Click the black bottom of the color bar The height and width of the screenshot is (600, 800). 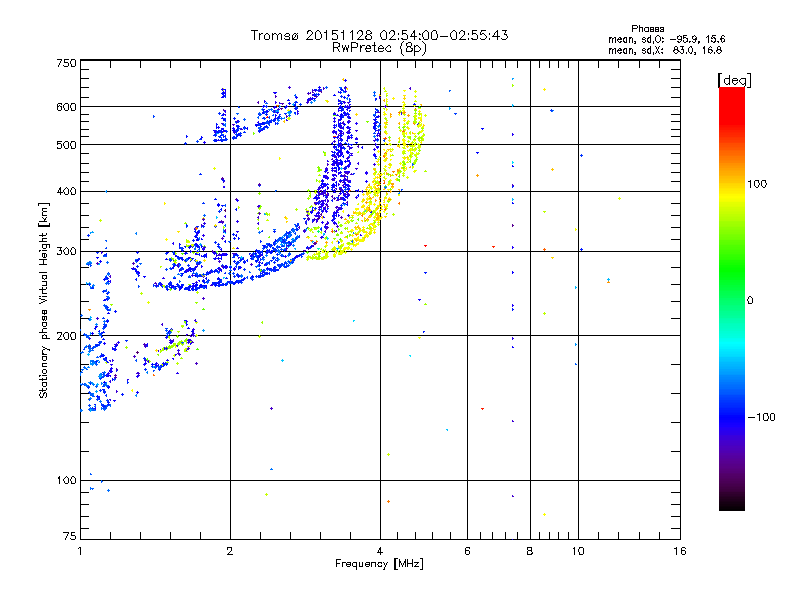[732, 504]
